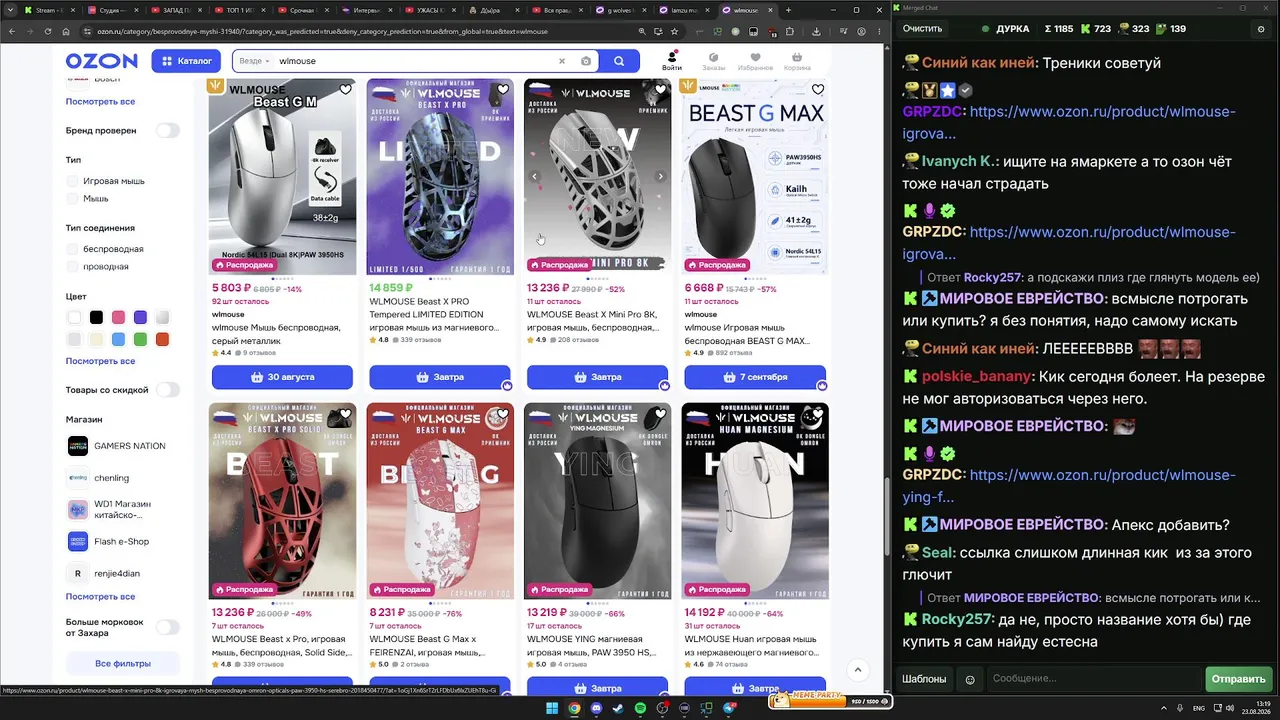Open a new browser tab
This screenshot has height=720, width=1280.
tap(788, 10)
